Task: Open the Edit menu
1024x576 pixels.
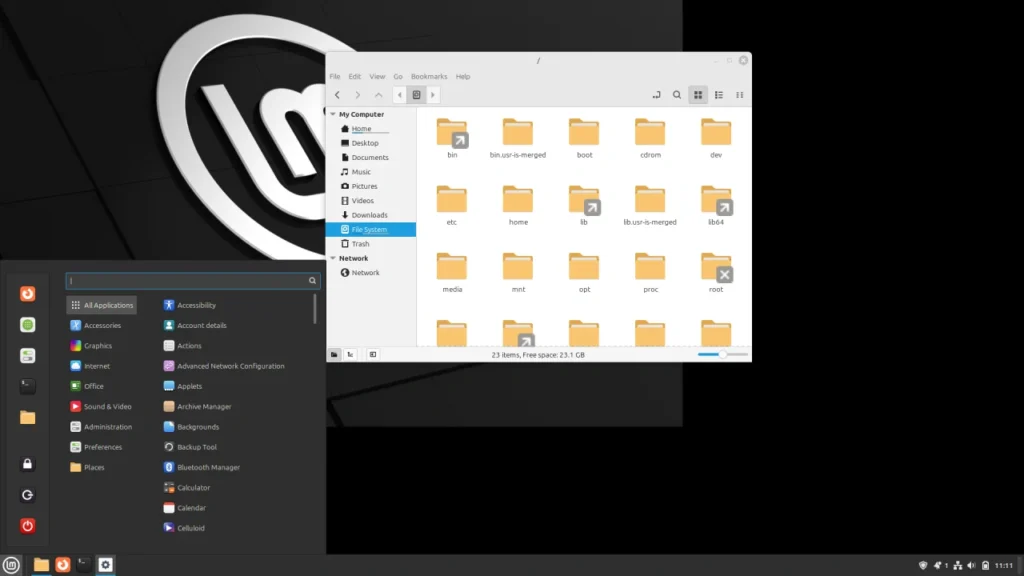Action: pos(355,76)
